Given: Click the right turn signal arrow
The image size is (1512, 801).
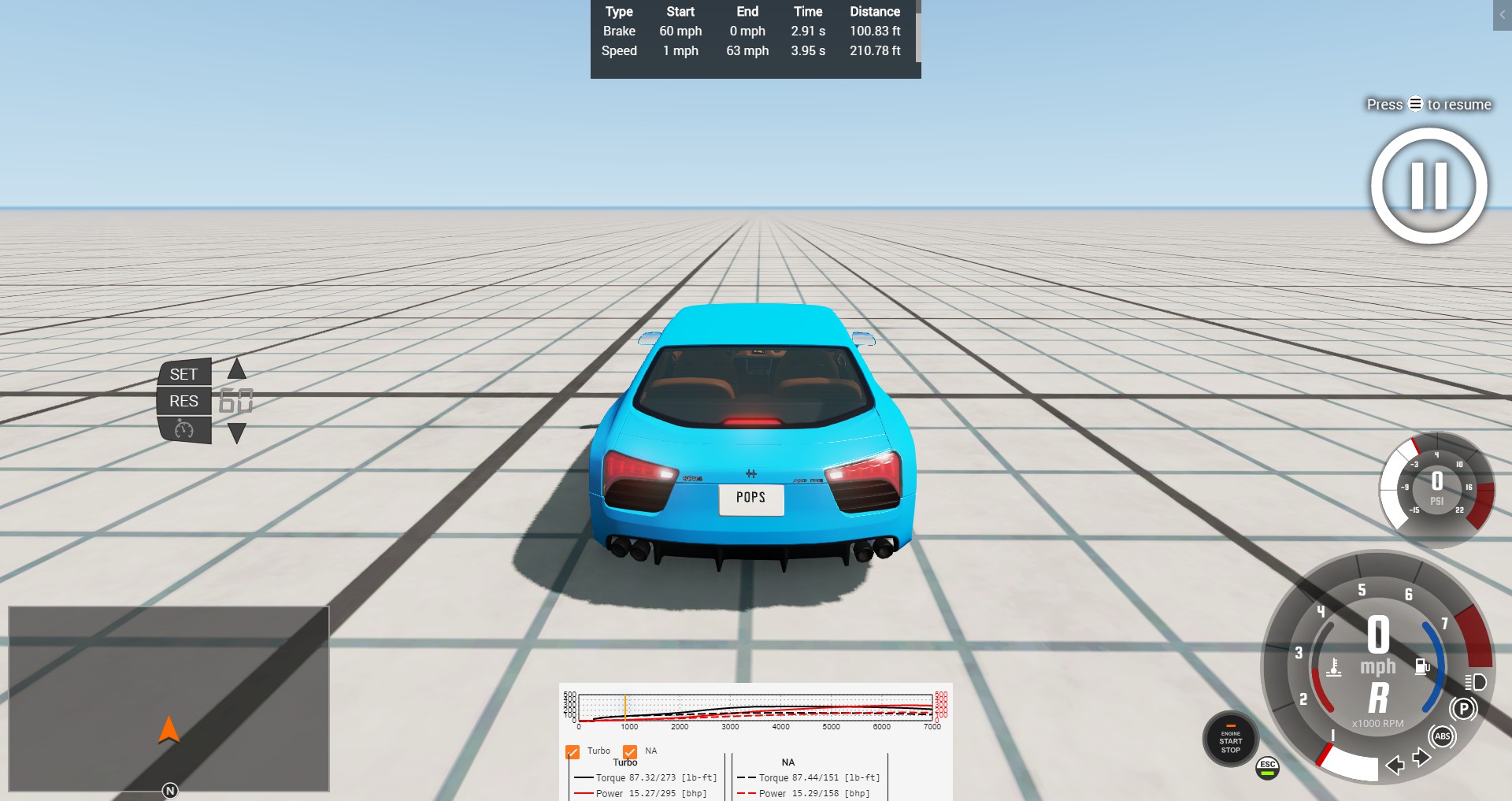Looking at the screenshot, I should pyautogui.click(x=1421, y=758).
